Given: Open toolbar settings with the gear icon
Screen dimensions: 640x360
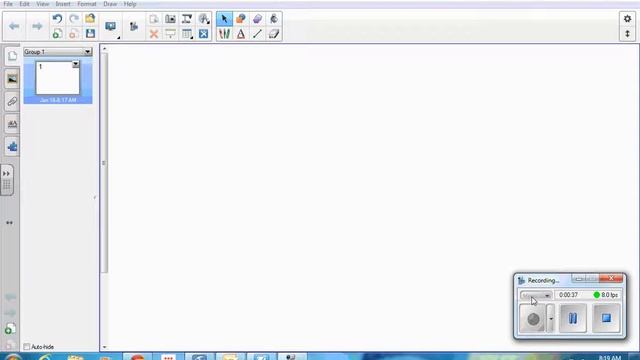Looking at the screenshot, I should point(627,19).
